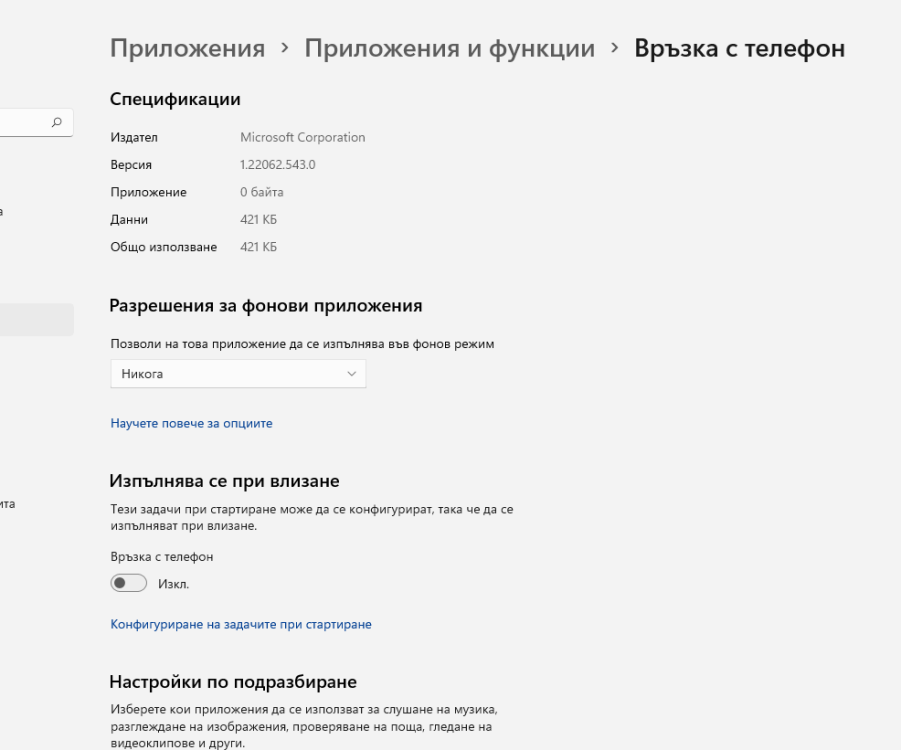This screenshot has width=901, height=750.
Task: Click the Microsoft Corporation publisher value
Action: click(x=302, y=137)
